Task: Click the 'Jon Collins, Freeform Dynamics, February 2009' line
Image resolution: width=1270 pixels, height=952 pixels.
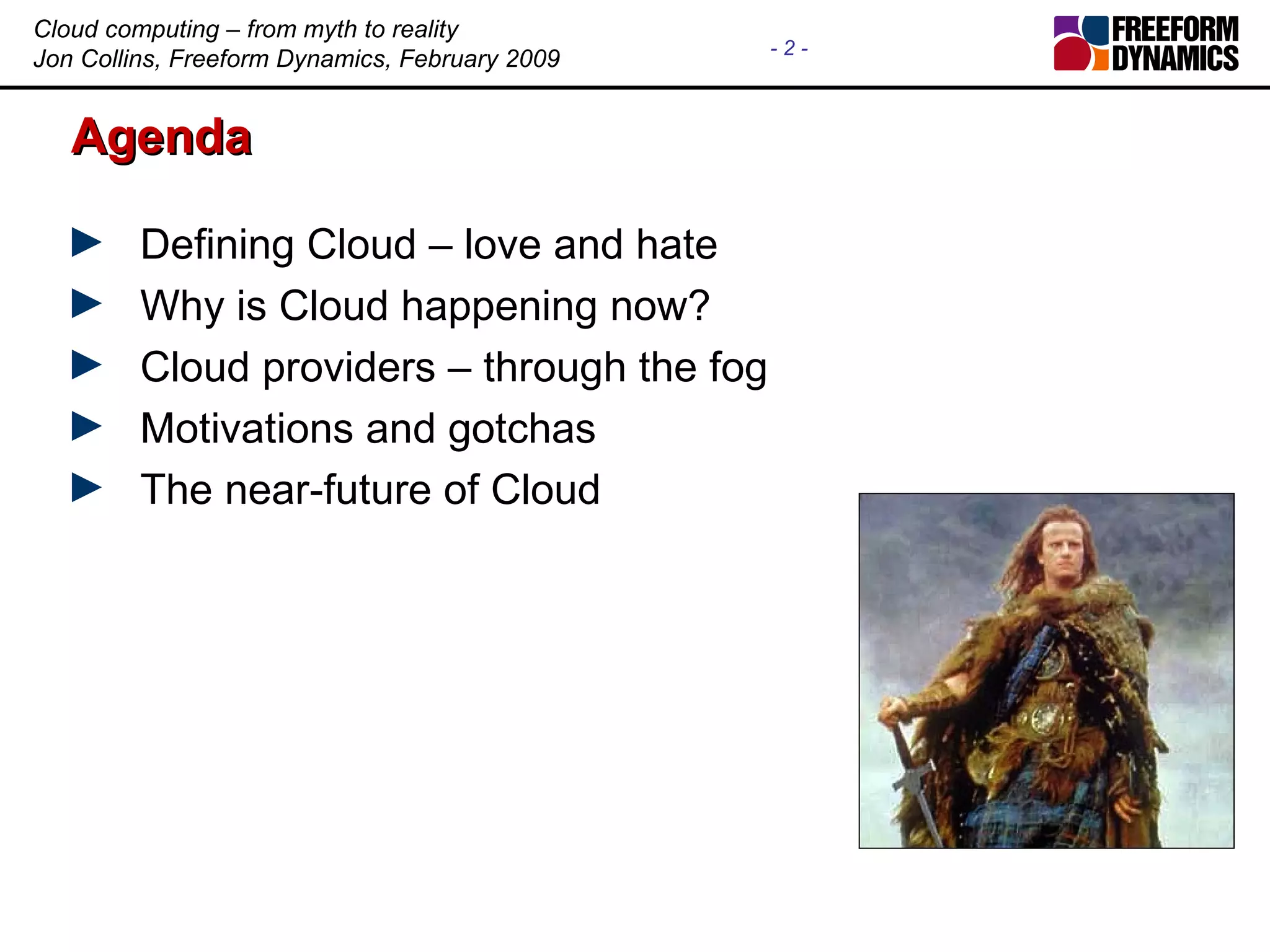Action: (x=296, y=59)
